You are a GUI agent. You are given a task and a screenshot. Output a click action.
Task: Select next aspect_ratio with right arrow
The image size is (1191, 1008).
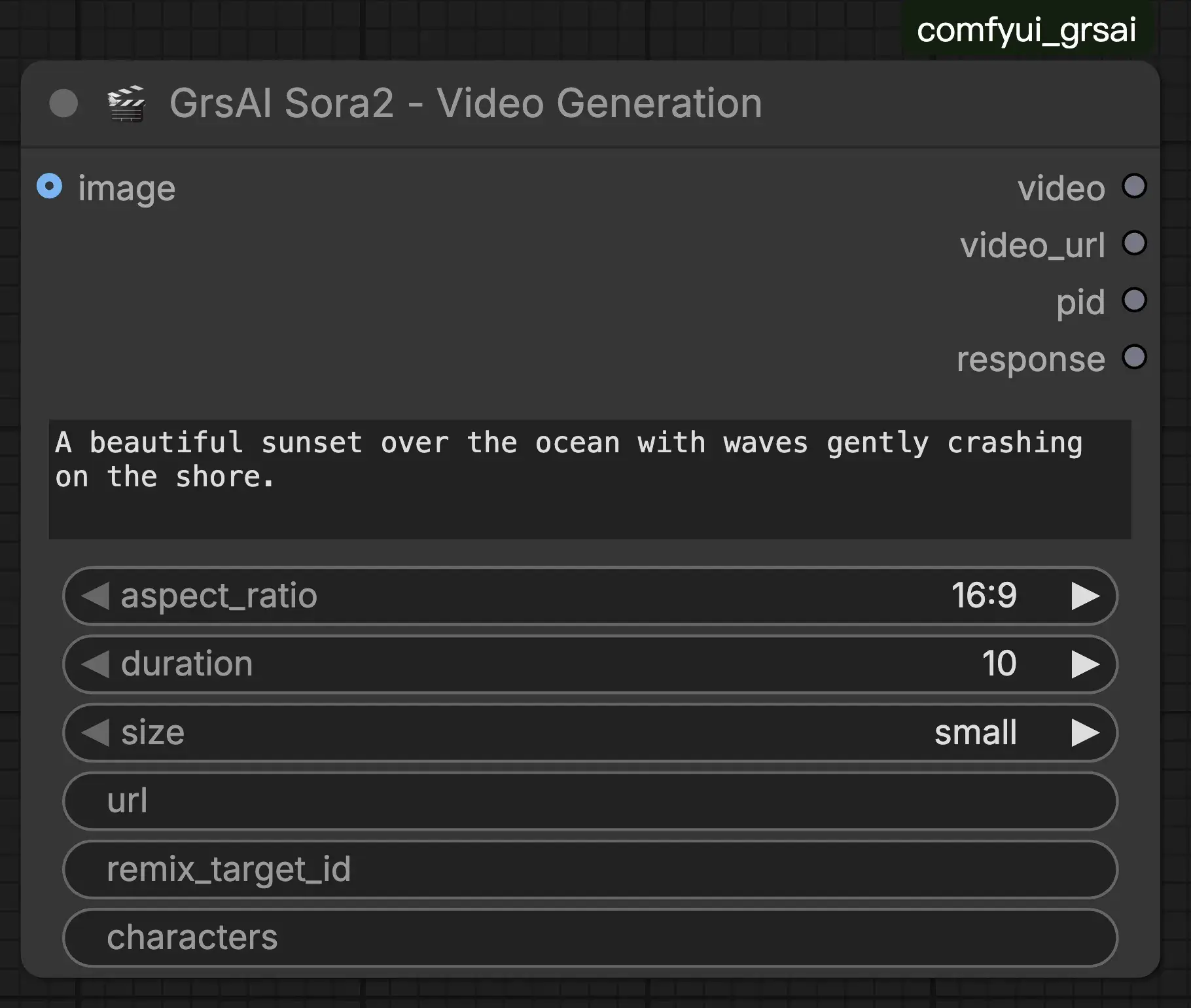pyautogui.click(x=1085, y=596)
